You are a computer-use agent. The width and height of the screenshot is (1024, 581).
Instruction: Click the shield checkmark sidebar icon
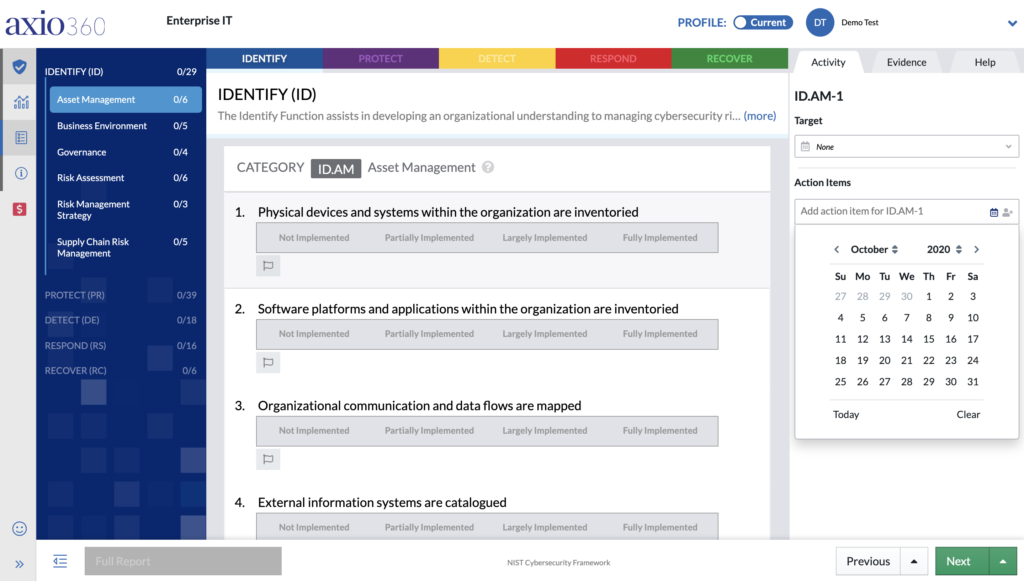click(x=19, y=67)
